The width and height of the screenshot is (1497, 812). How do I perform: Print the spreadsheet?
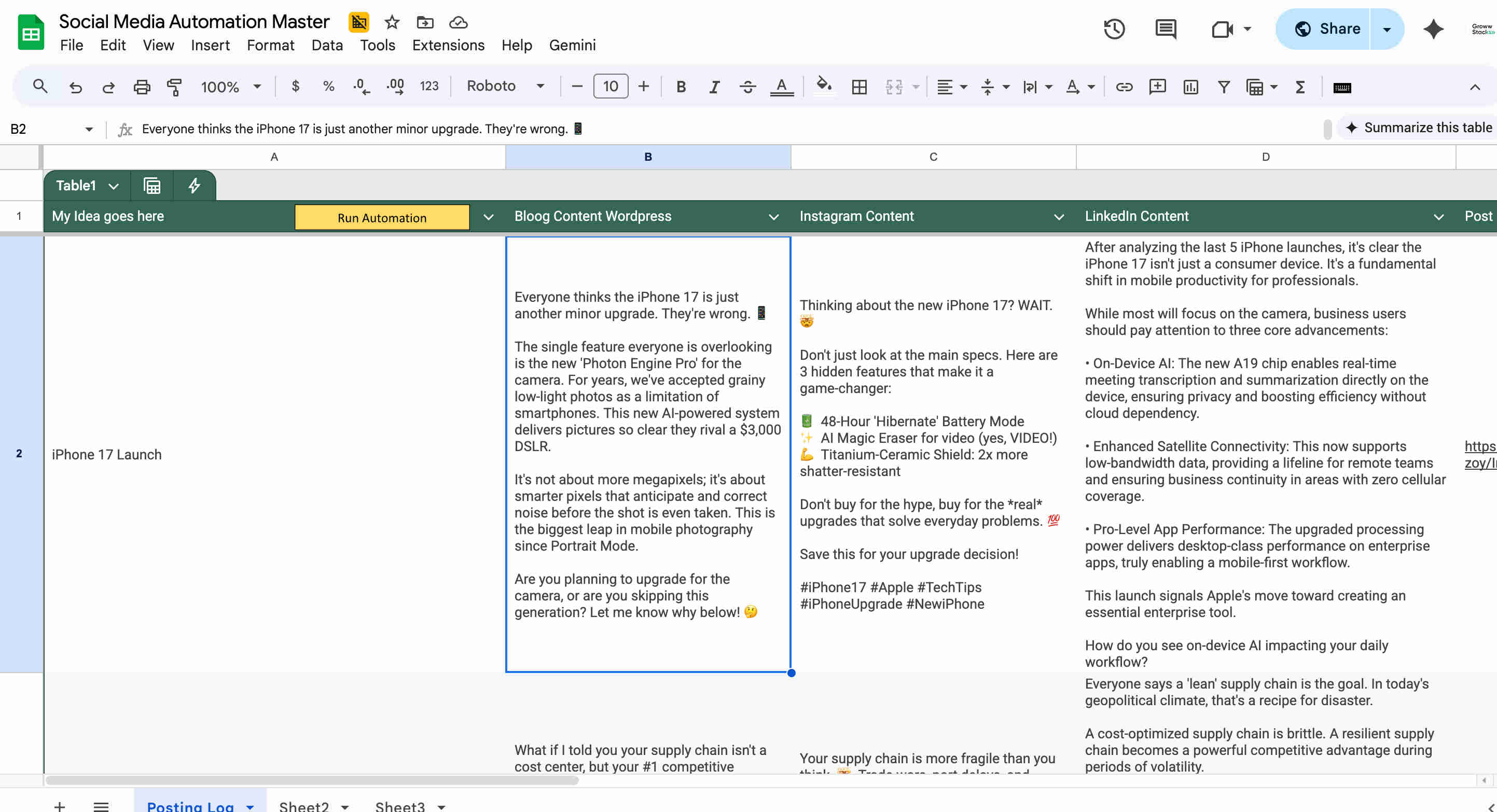point(142,87)
